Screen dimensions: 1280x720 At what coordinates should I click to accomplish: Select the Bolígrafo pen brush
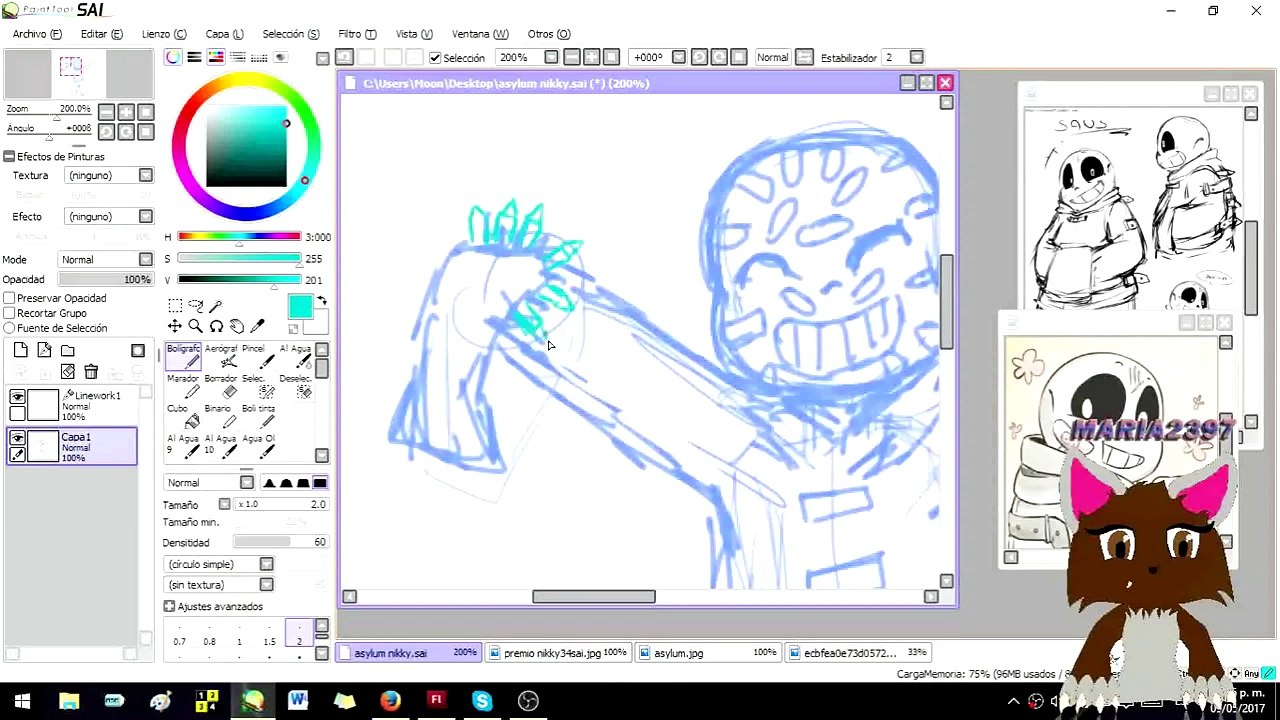(x=183, y=355)
